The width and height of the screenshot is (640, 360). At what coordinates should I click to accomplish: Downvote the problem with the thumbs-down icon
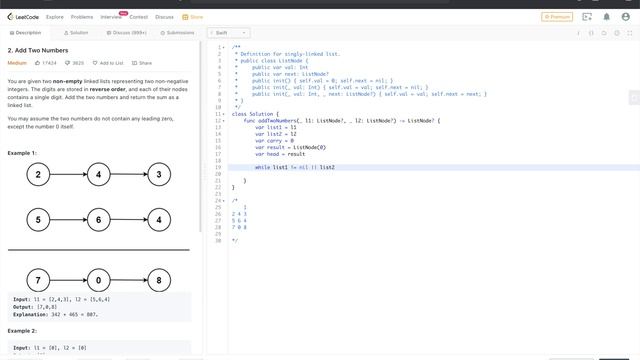(67, 63)
